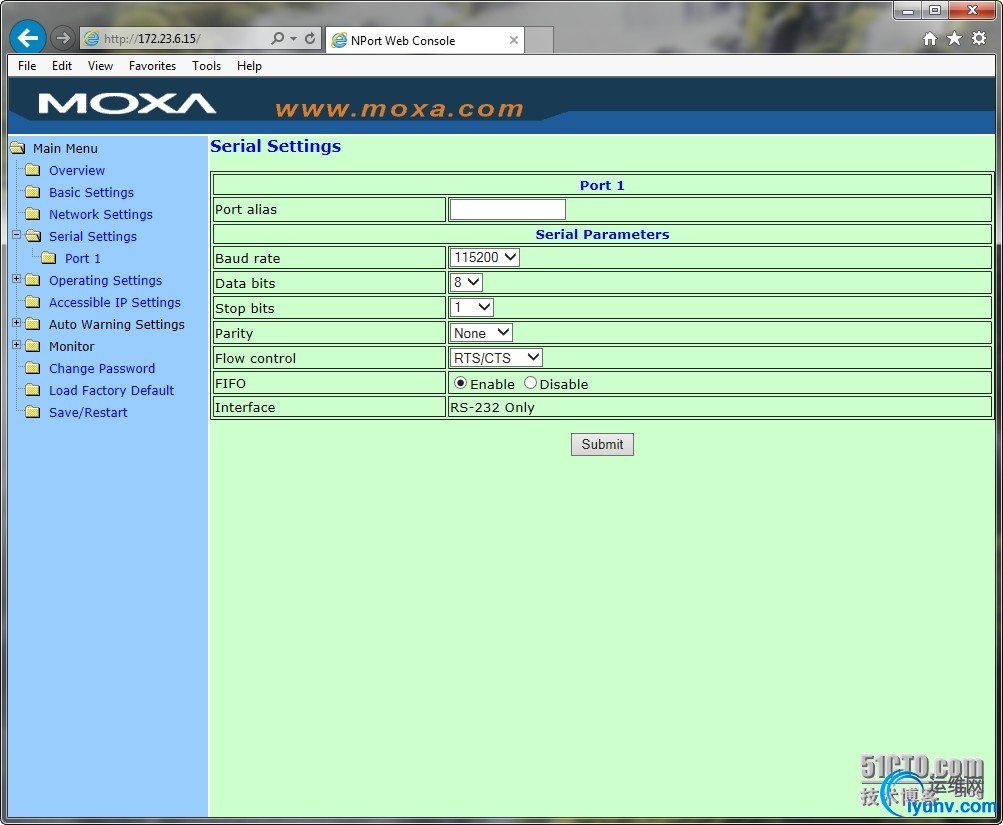Viewport: 1003px width, 825px height.
Task: Open the Save/Restart folder icon
Action: [31, 412]
